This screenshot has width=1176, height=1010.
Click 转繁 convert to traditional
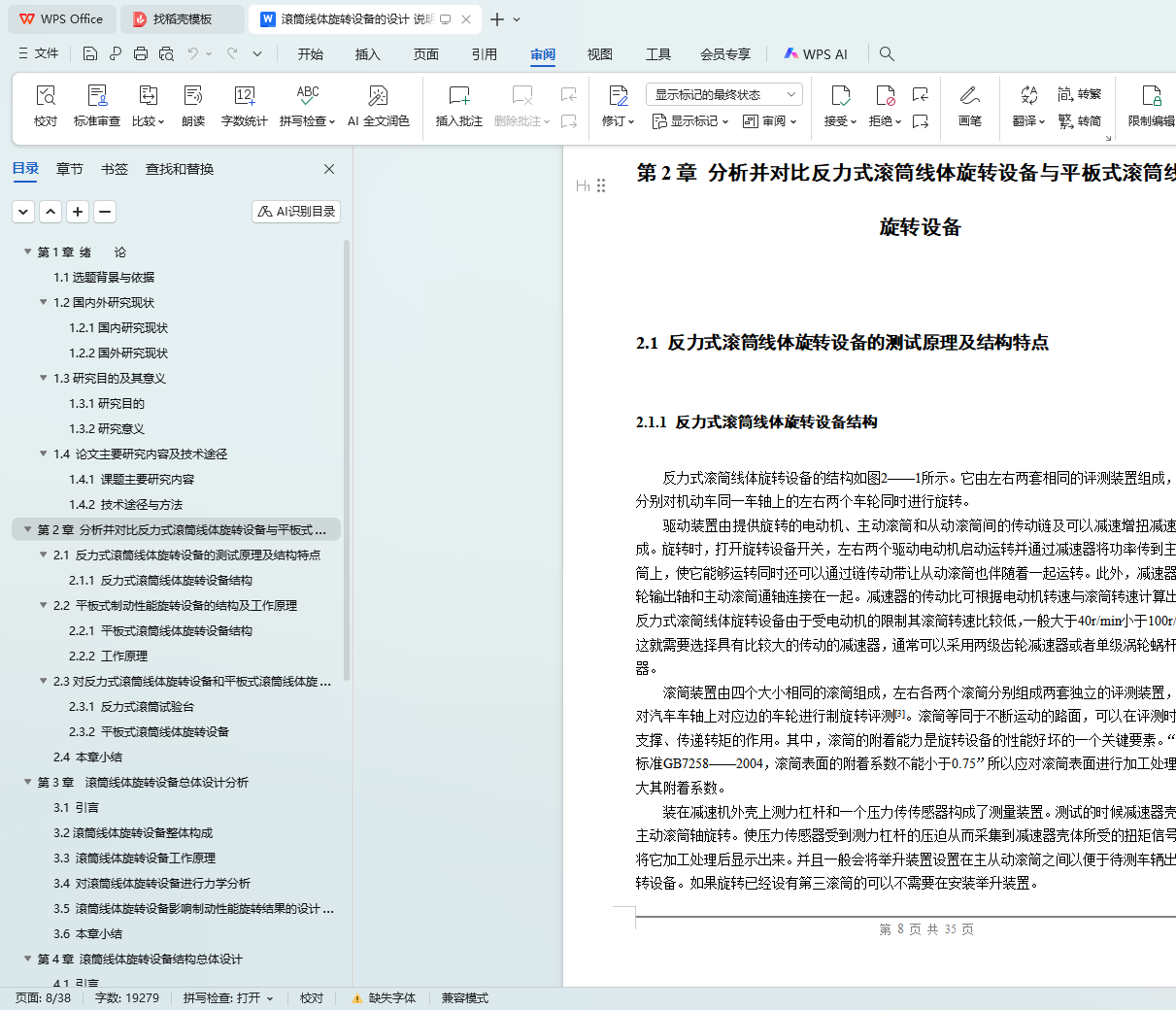[1080, 94]
